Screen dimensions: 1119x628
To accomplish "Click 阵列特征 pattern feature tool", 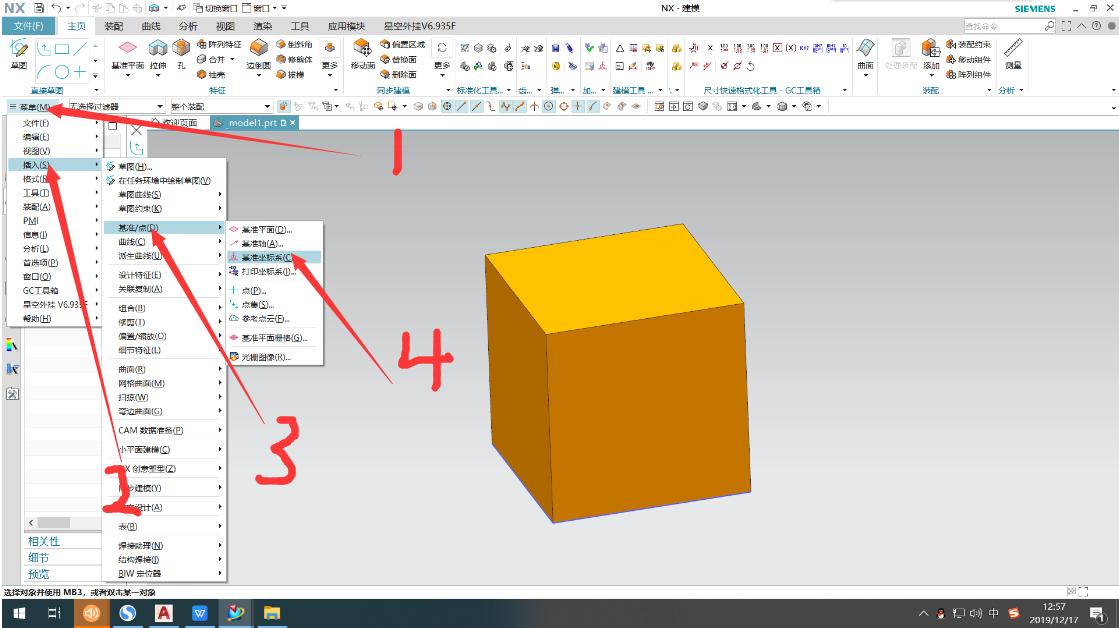I will point(219,44).
